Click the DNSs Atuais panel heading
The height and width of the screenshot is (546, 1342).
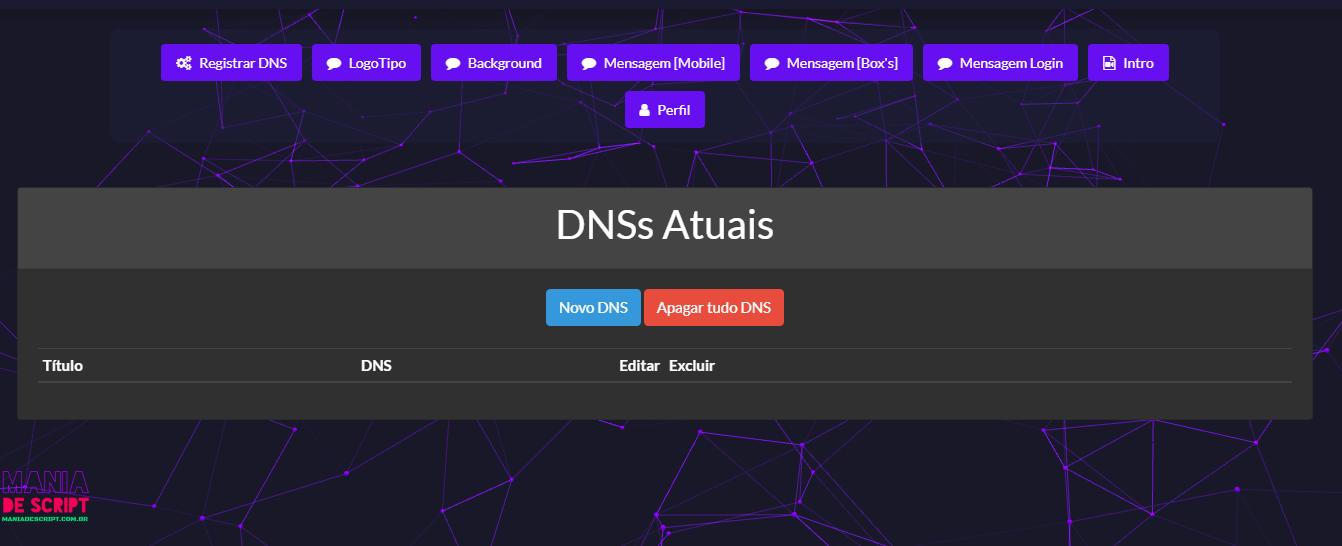click(664, 227)
